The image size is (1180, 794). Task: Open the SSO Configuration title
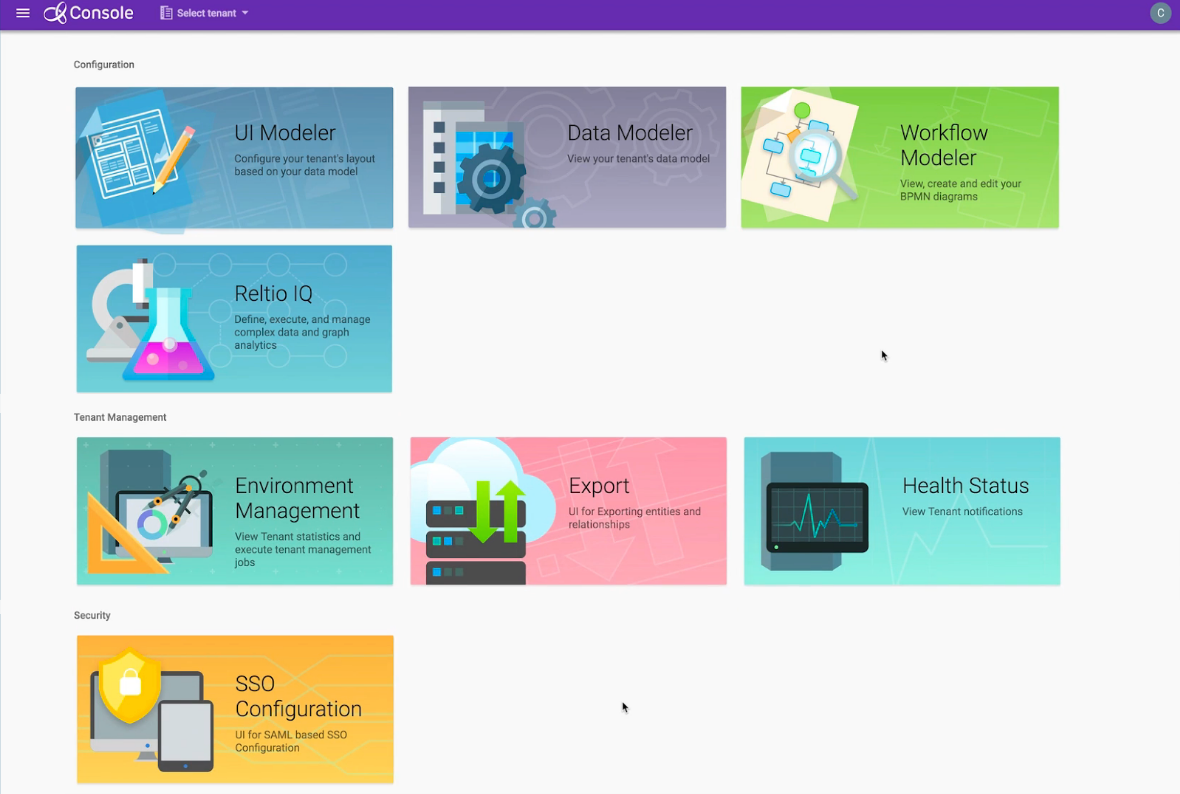click(x=298, y=696)
